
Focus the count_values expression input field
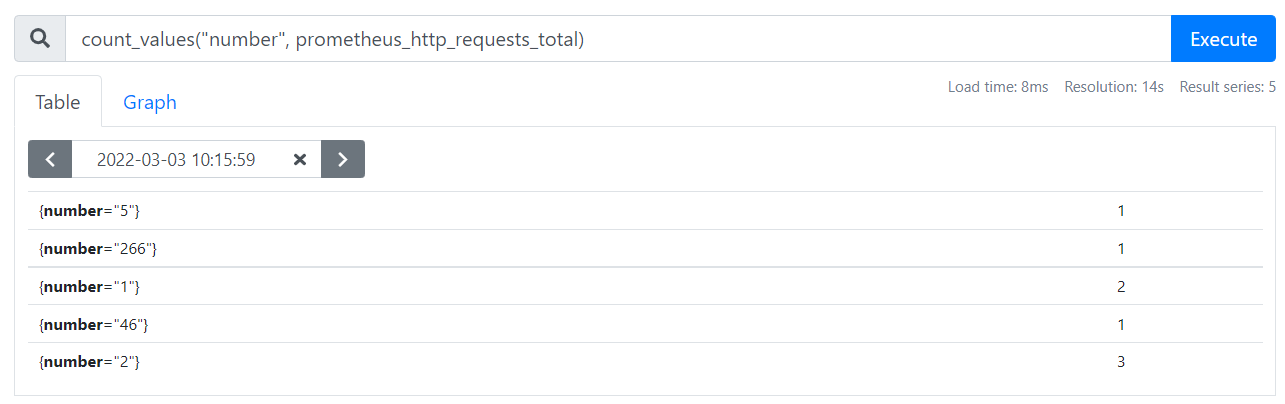[x=618, y=39]
